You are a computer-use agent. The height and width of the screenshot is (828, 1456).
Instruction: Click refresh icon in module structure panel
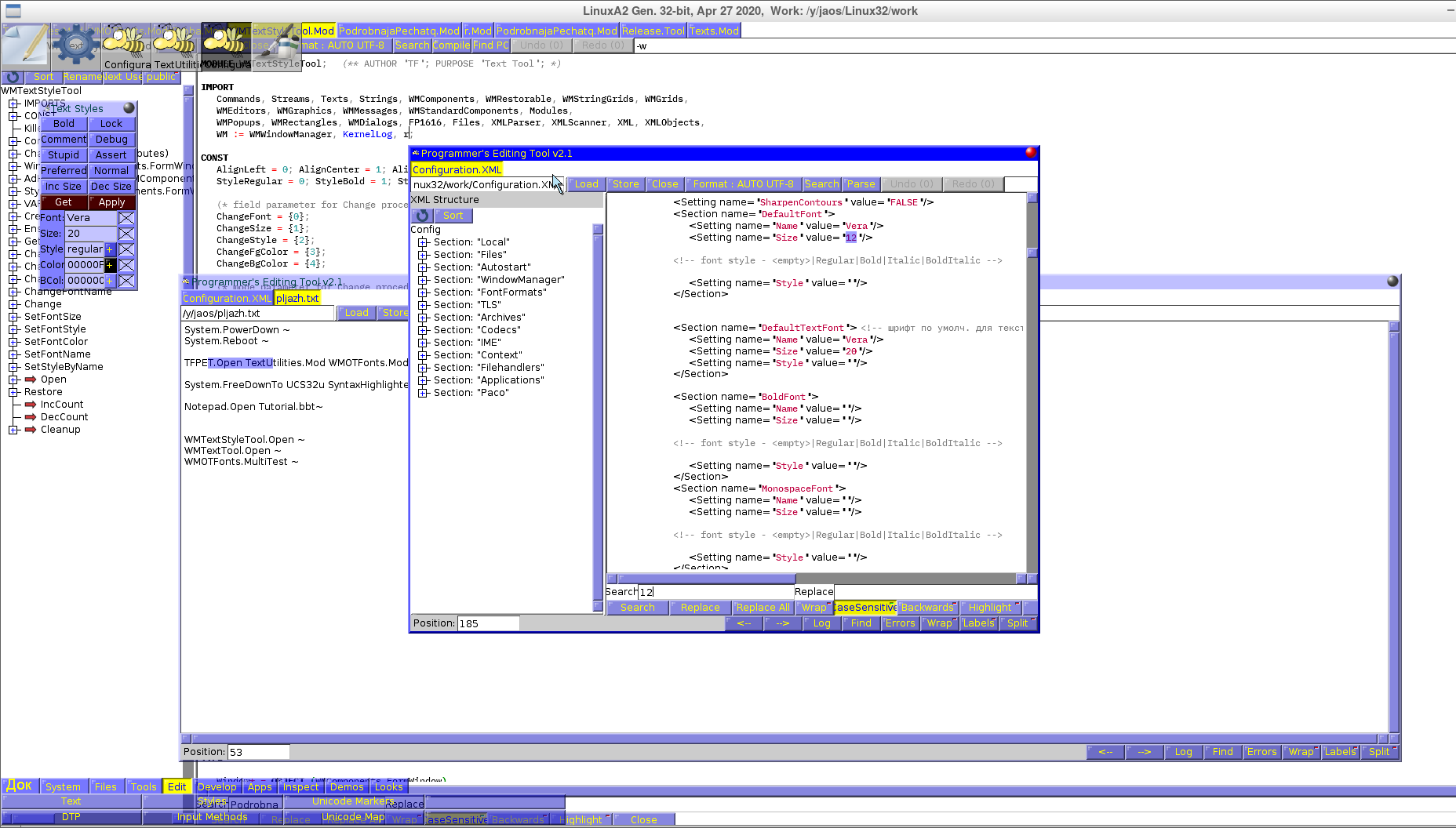(x=13, y=77)
